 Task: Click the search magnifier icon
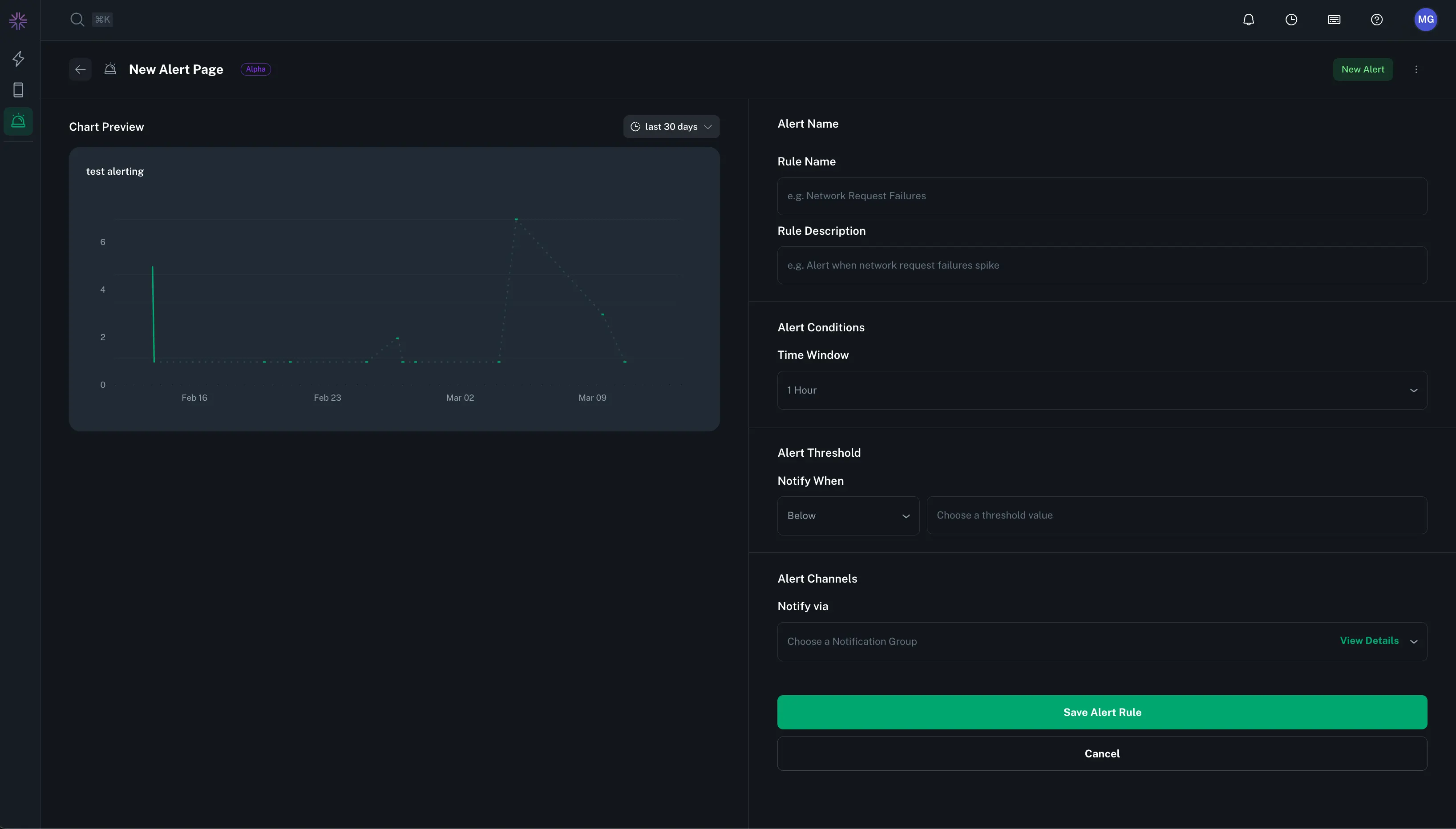click(x=77, y=20)
